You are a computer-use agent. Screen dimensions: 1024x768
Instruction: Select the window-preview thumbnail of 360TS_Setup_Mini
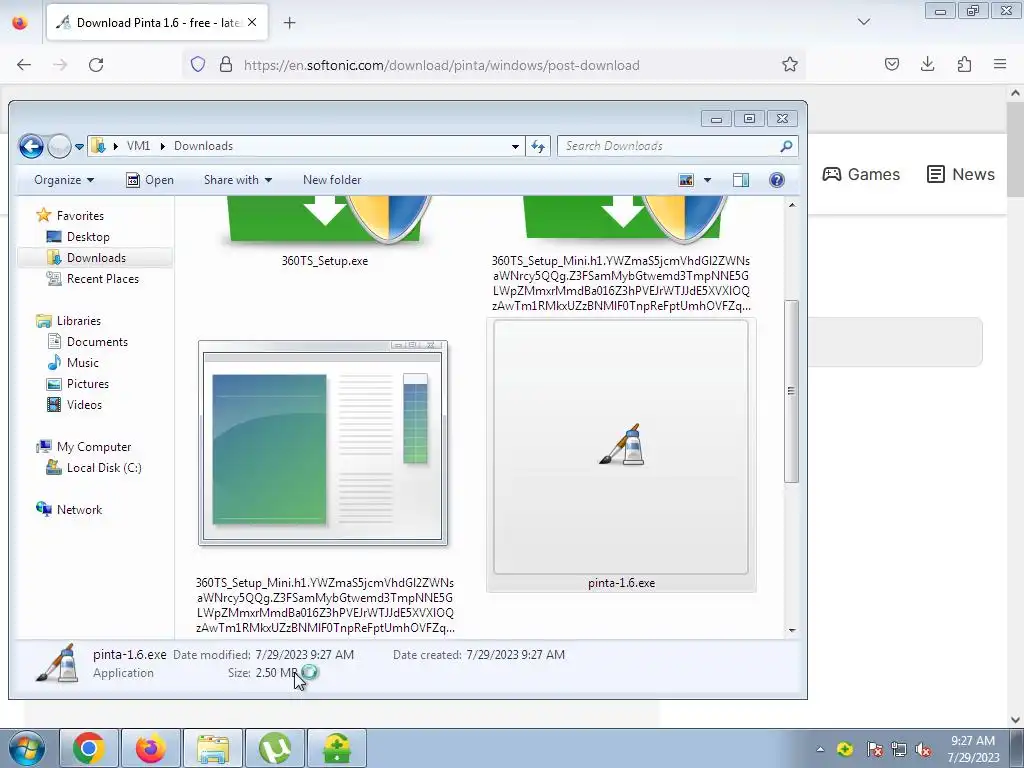(323, 443)
